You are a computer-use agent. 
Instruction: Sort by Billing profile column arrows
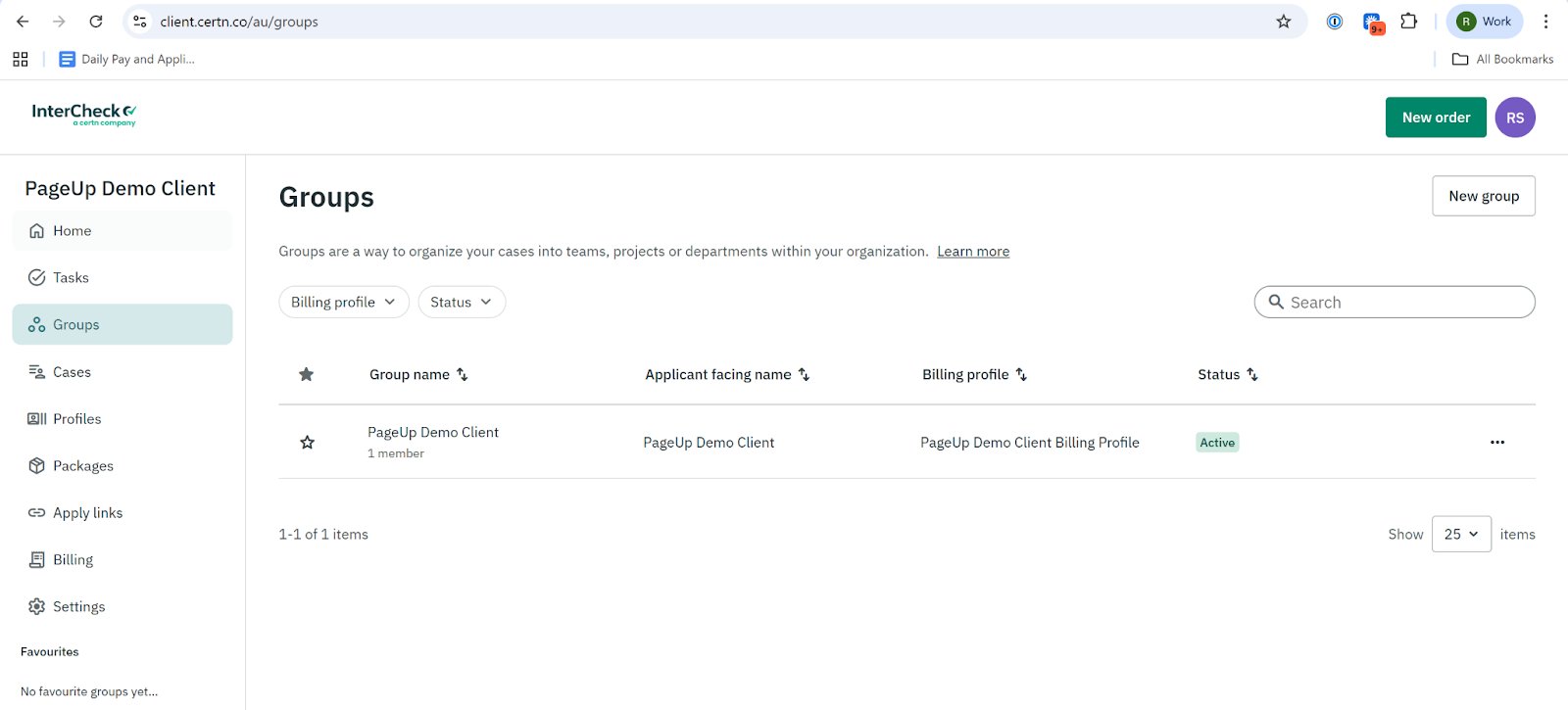[1021, 375]
